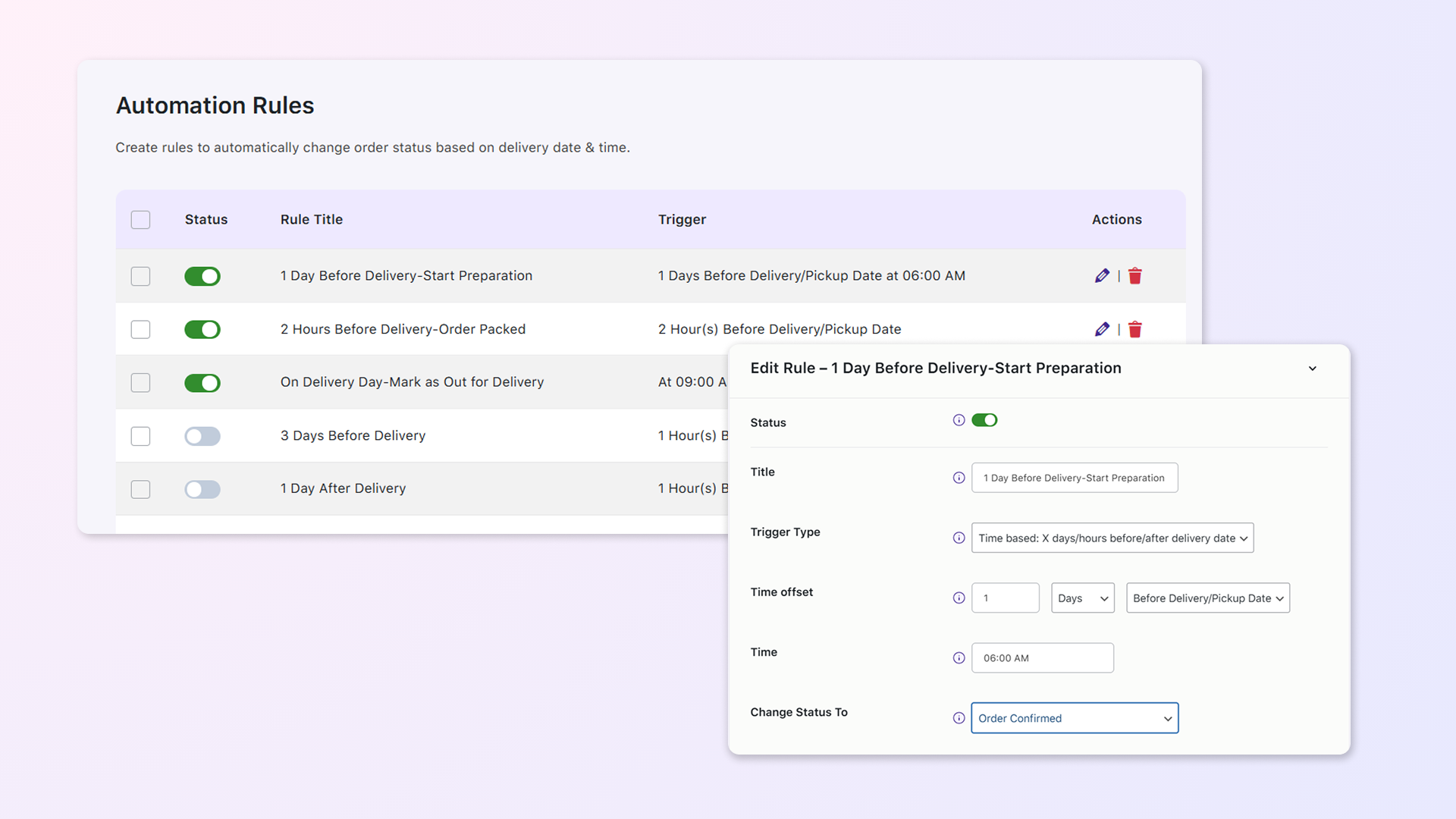Check the select-all checkbox in table header
Image resolution: width=1456 pixels, height=819 pixels.
click(140, 220)
